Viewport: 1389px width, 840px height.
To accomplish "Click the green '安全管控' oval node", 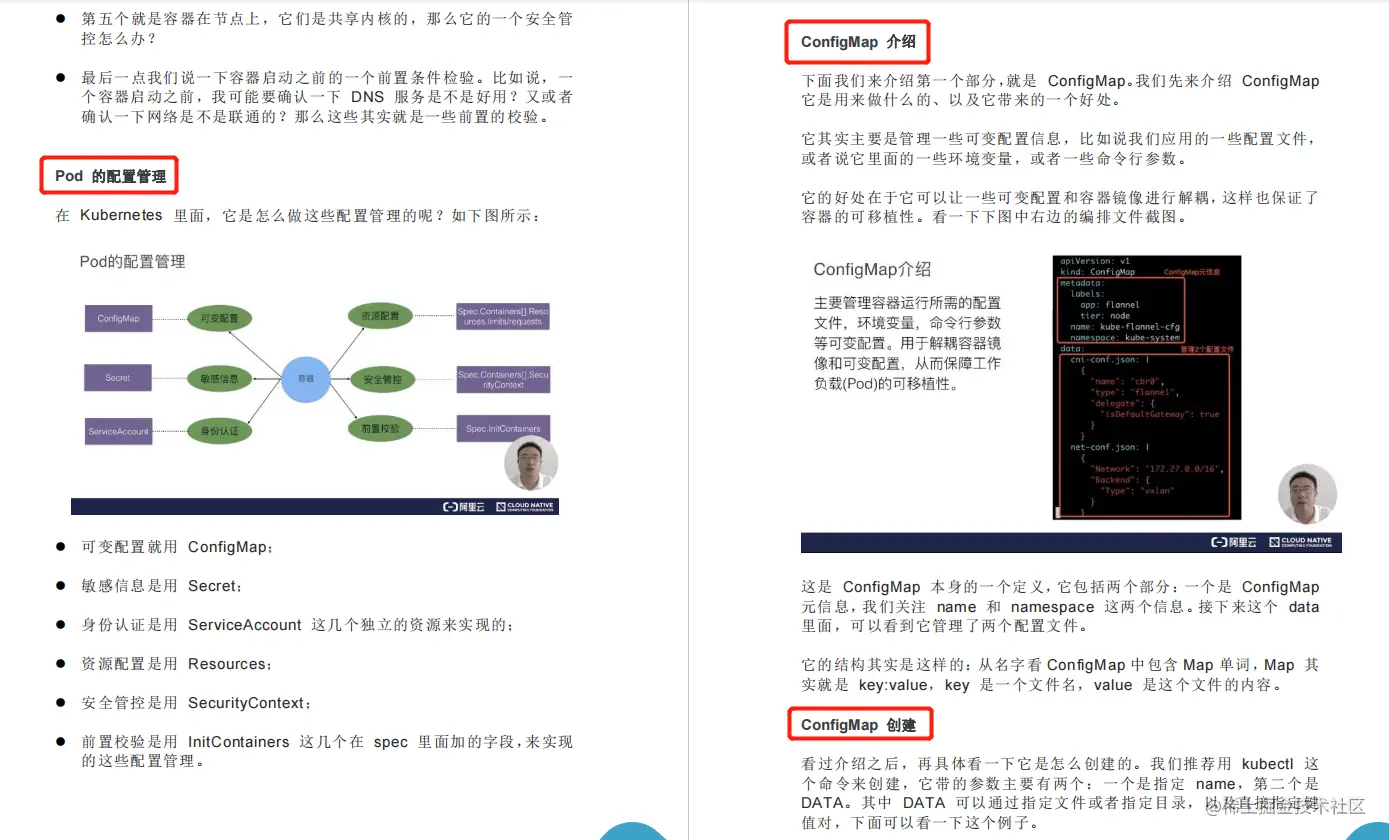I will pyautogui.click(x=382, y=380).
